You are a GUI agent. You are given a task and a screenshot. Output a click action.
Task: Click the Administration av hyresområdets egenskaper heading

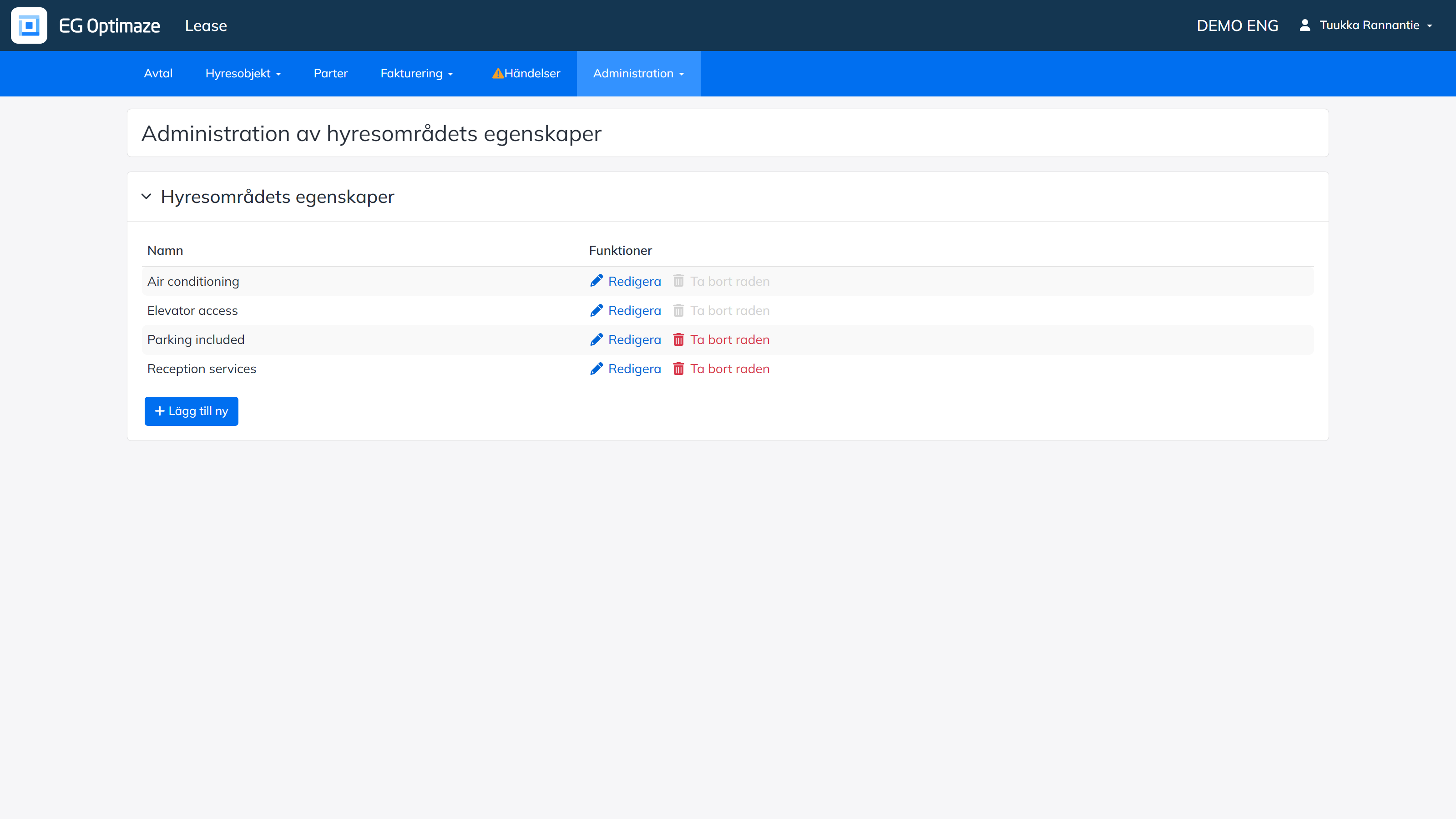[x=371, y=133]
